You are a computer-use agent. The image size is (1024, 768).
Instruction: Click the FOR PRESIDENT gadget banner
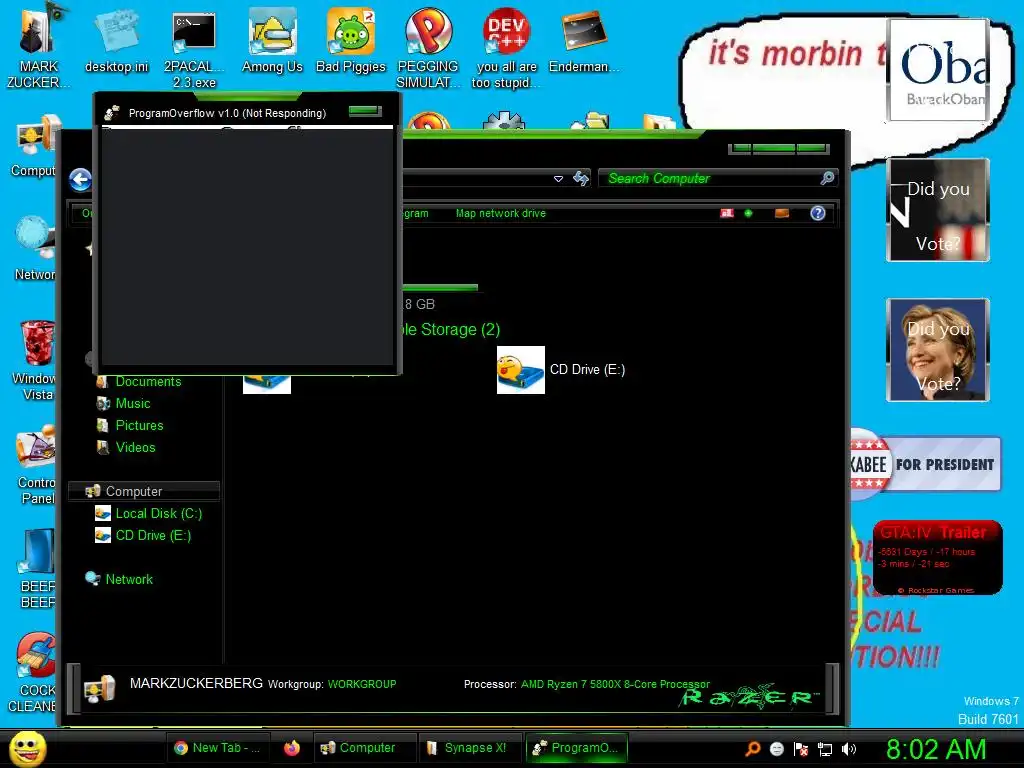tap(925, 464)
